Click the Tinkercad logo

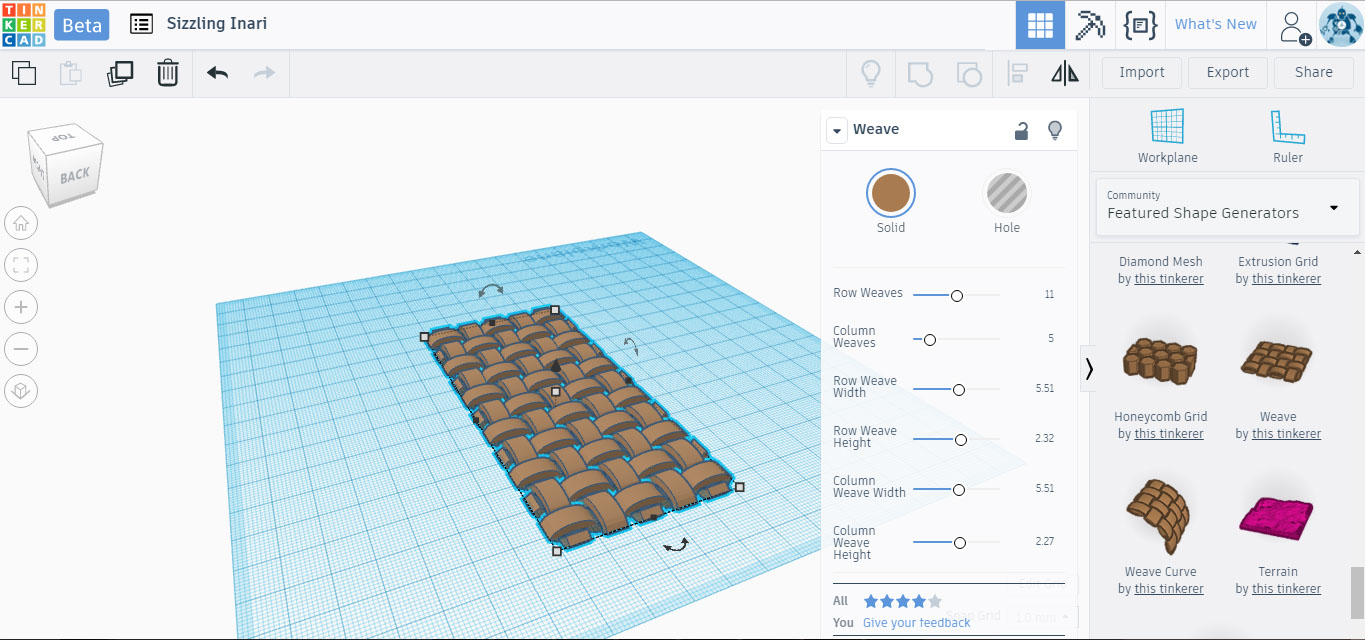23,24
